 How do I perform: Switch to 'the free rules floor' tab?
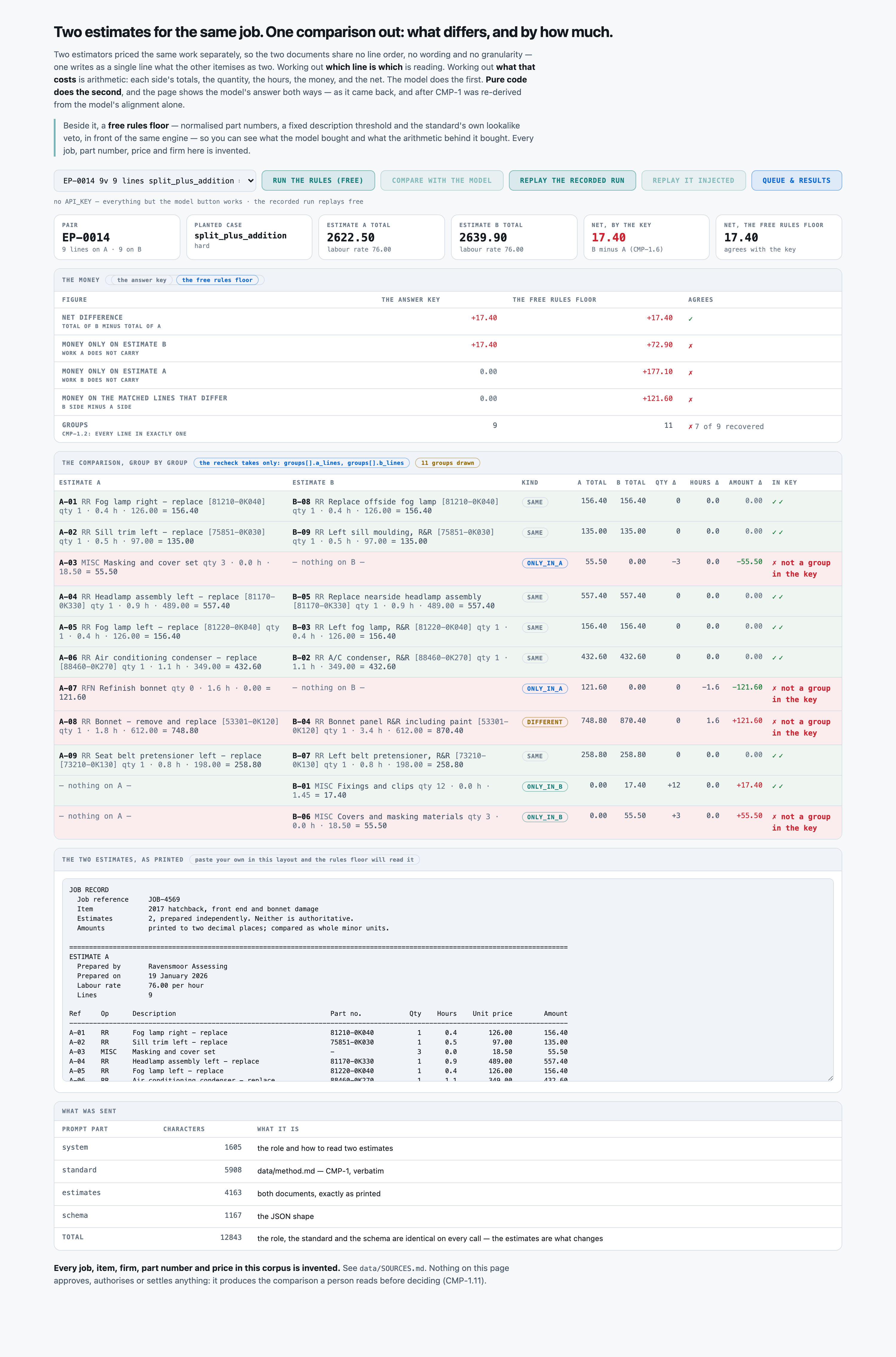click(x=217, y=280)
